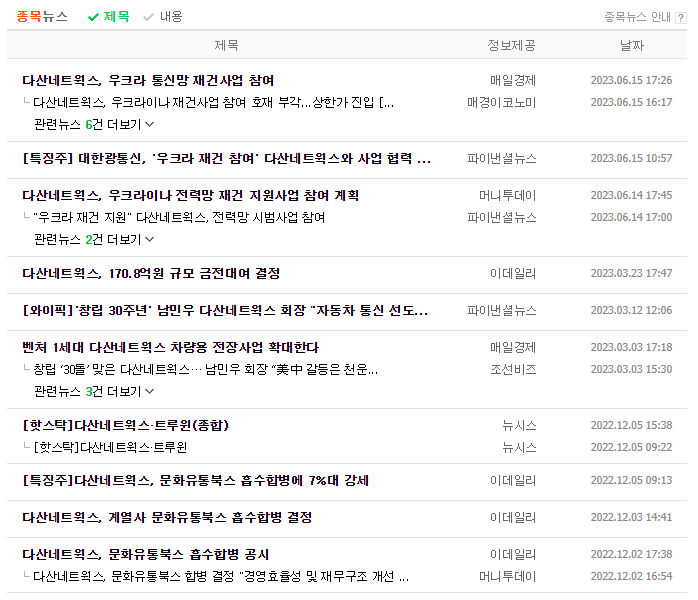
Task: Click the date 2023.03.03 15:30
Action: (x=631, y=369)
